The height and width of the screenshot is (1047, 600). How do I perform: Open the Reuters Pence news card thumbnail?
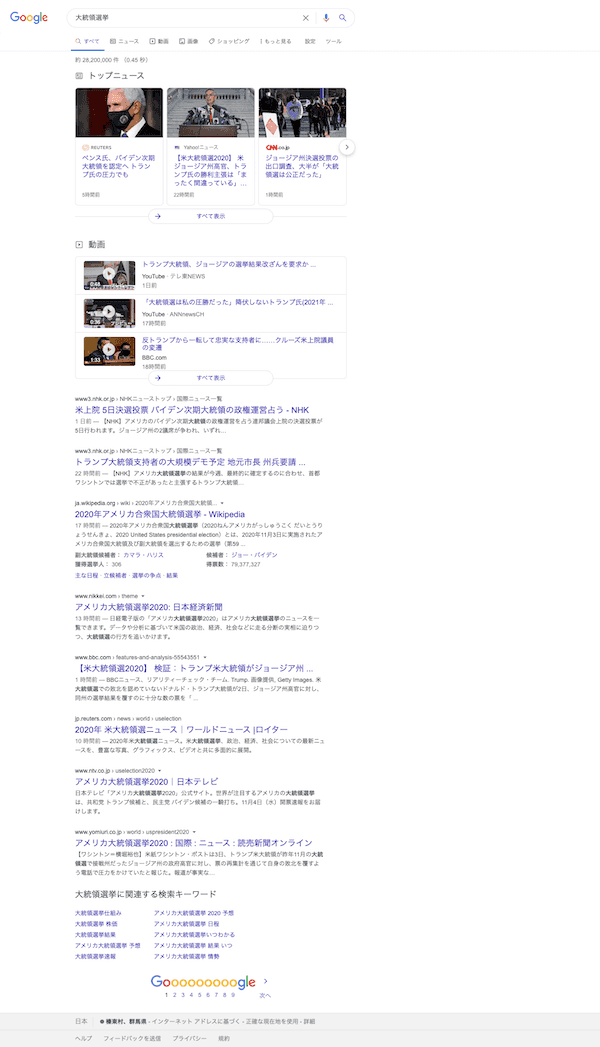point(119,112)
